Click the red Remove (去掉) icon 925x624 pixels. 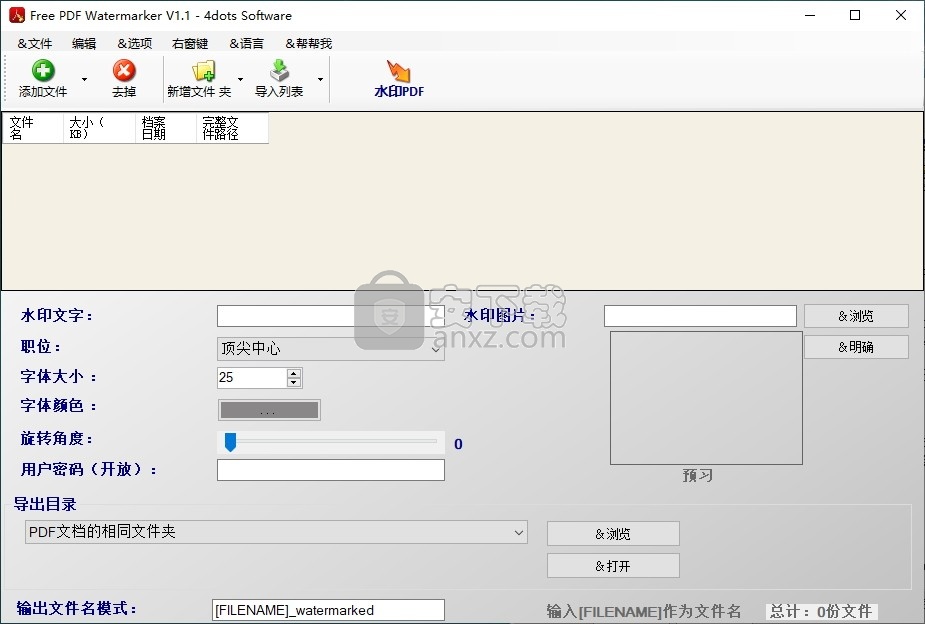click(124, 71)
